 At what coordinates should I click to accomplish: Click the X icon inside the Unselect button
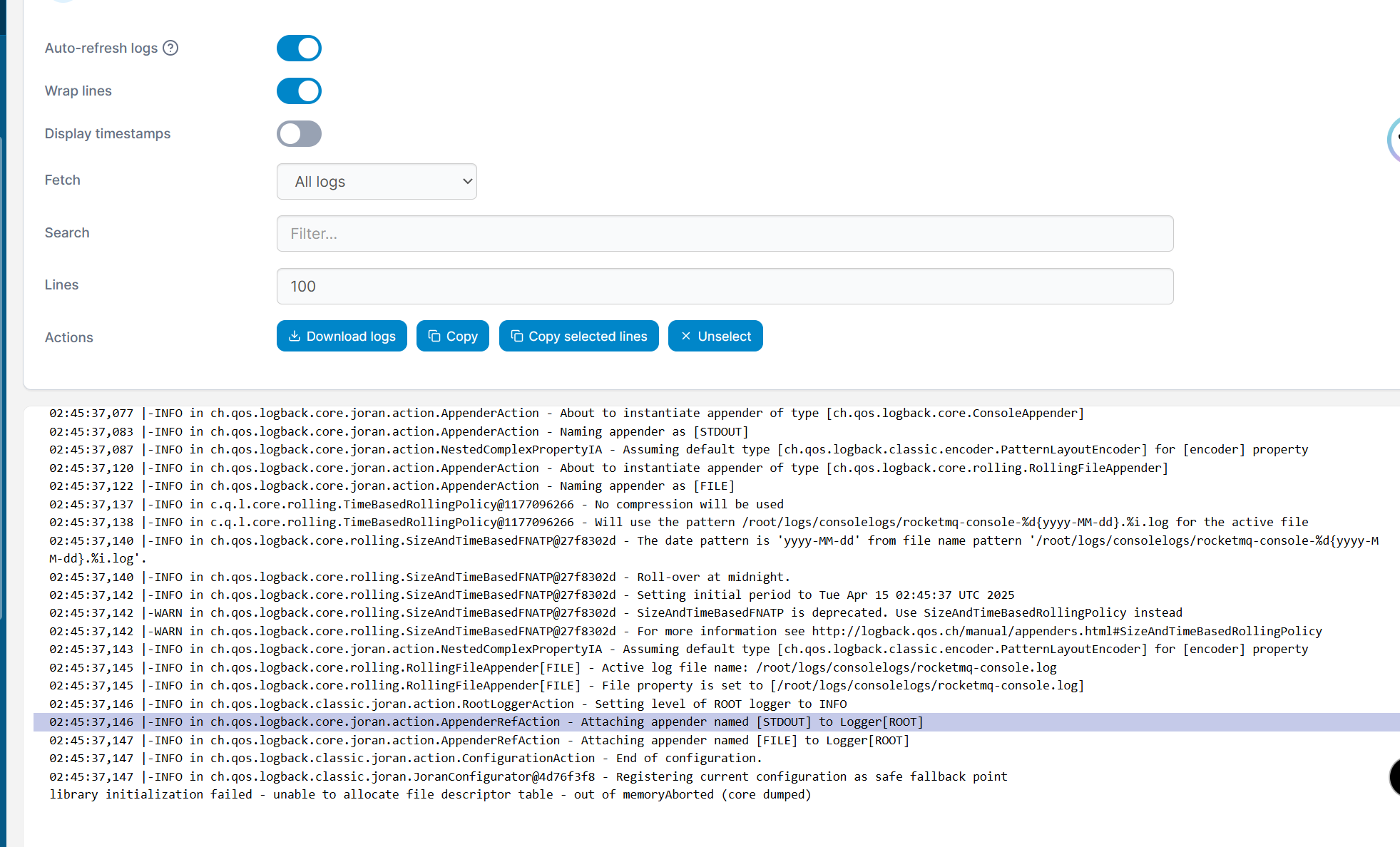coord(686,336)
